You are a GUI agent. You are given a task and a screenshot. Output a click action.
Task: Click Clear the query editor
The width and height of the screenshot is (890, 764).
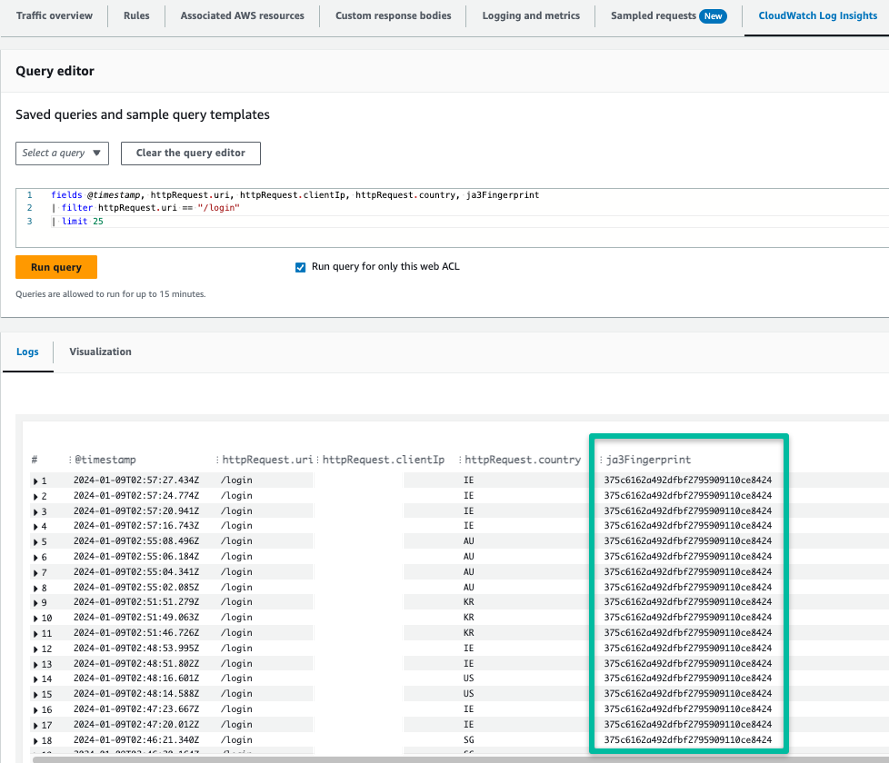pos(190,153)
